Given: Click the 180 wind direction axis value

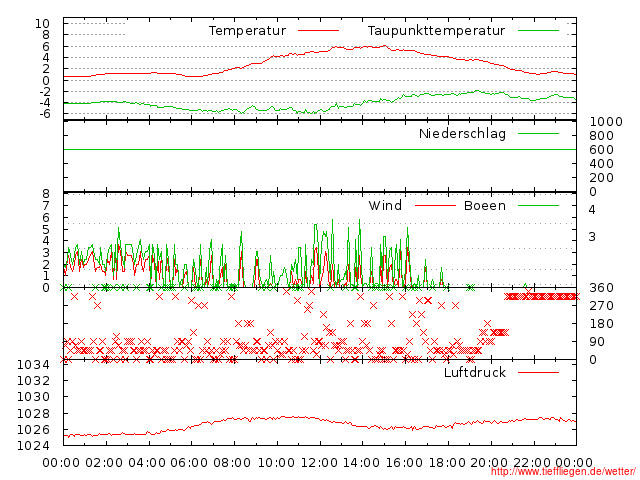Looking at the screenshot, I should [x=602, y=324].
